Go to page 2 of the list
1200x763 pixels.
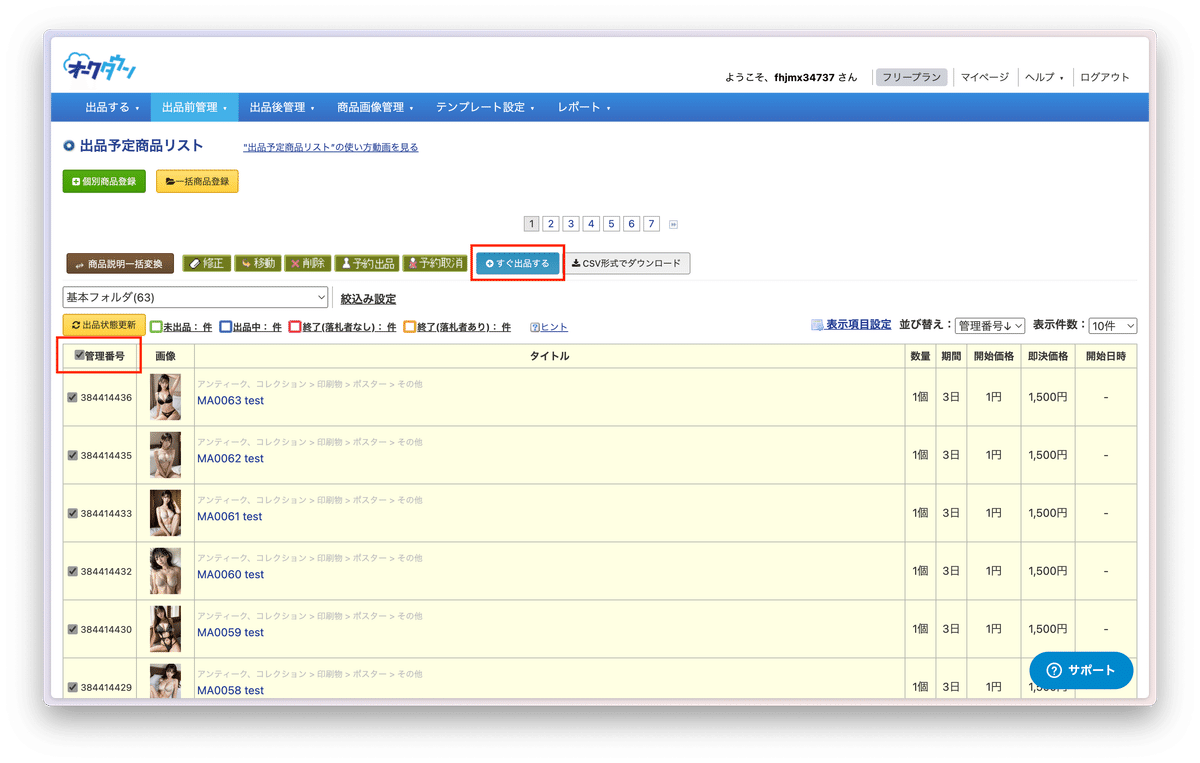551,224
